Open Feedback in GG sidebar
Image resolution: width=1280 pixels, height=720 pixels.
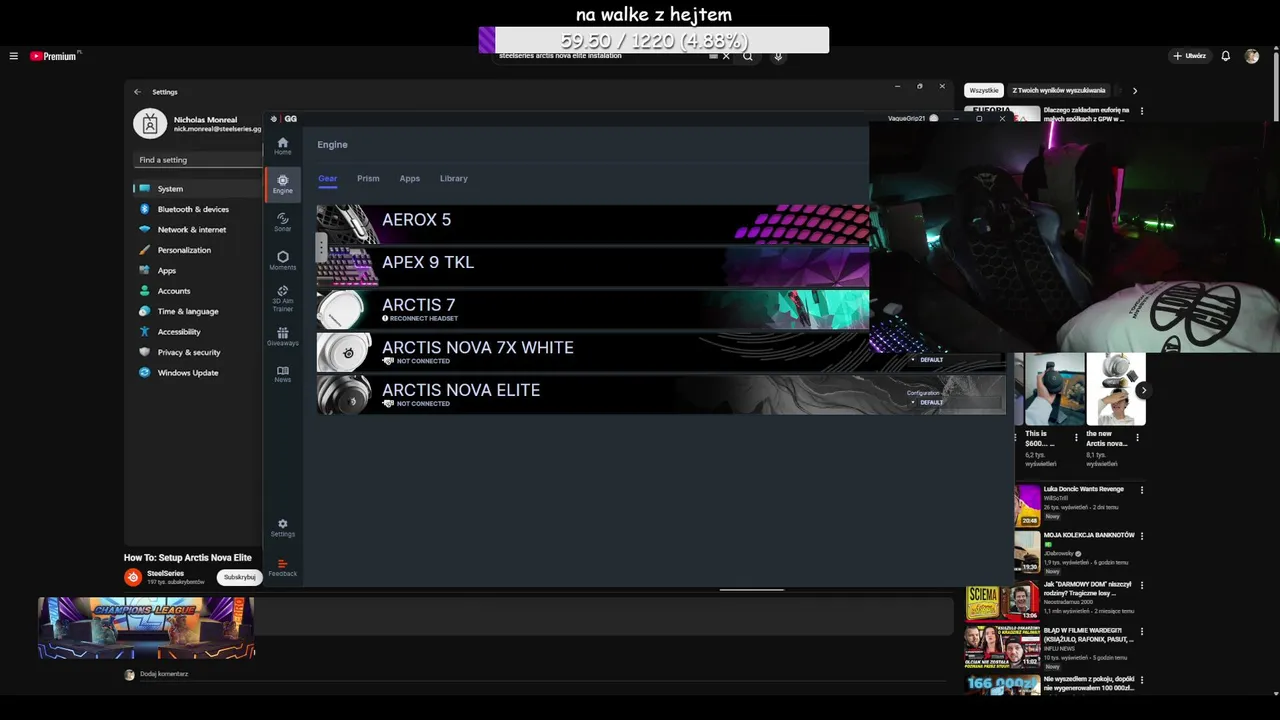283,567
